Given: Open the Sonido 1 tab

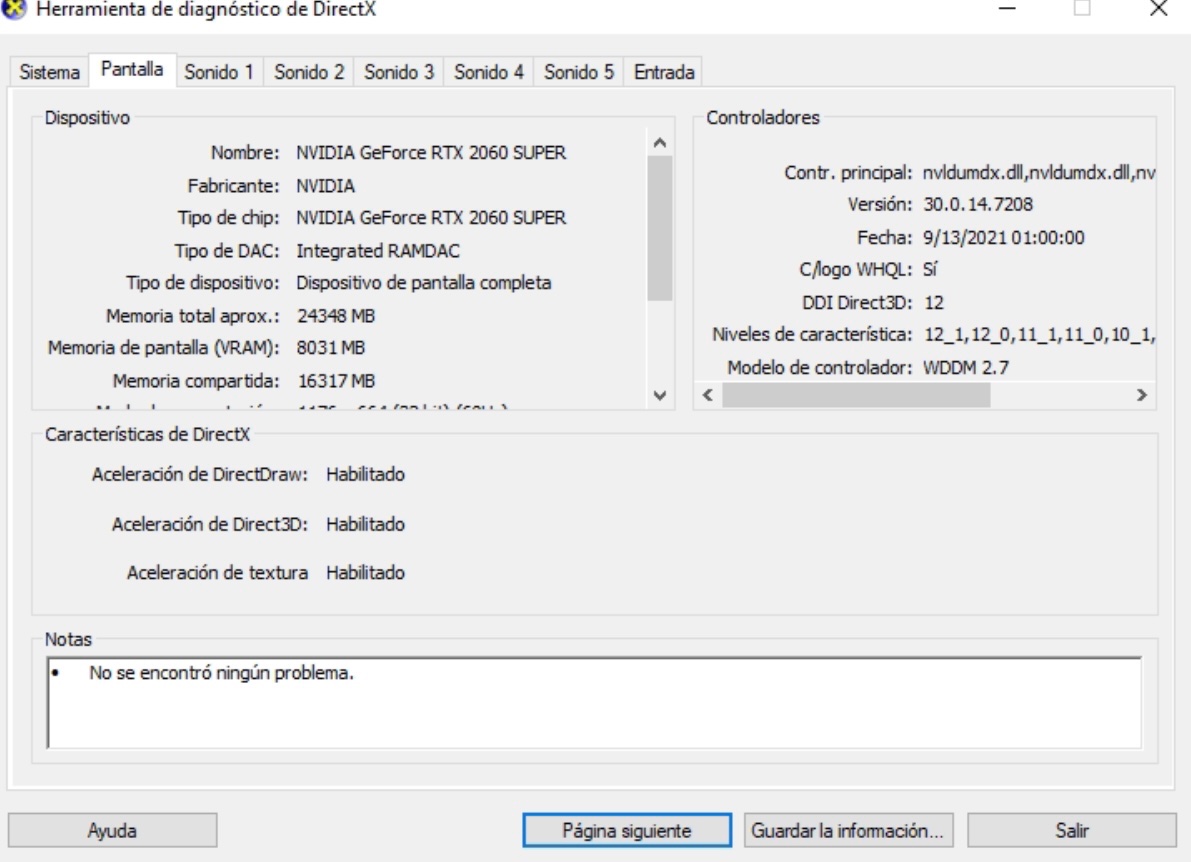Looking at the screenshot, I should coord(219,72).
